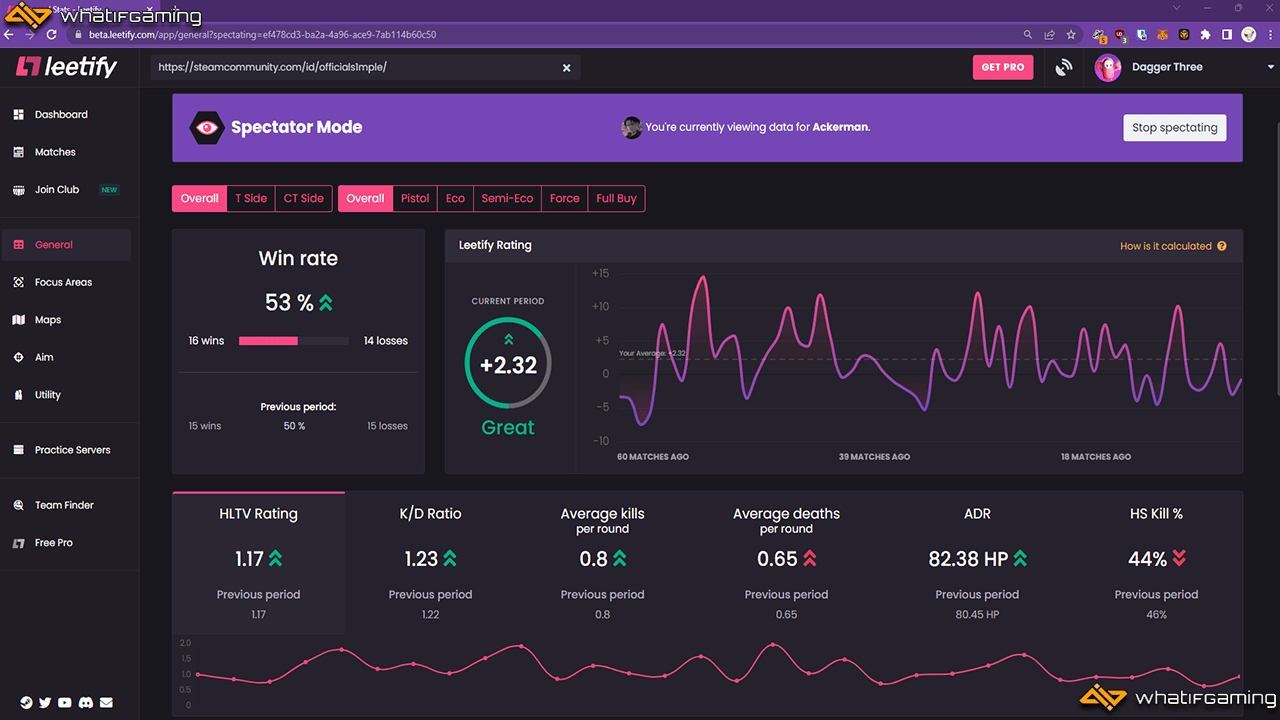Viewport: 1280px width, 720px height.
Task: Click the +2.32 Leetify rating circle
Action: pos(508,365)
